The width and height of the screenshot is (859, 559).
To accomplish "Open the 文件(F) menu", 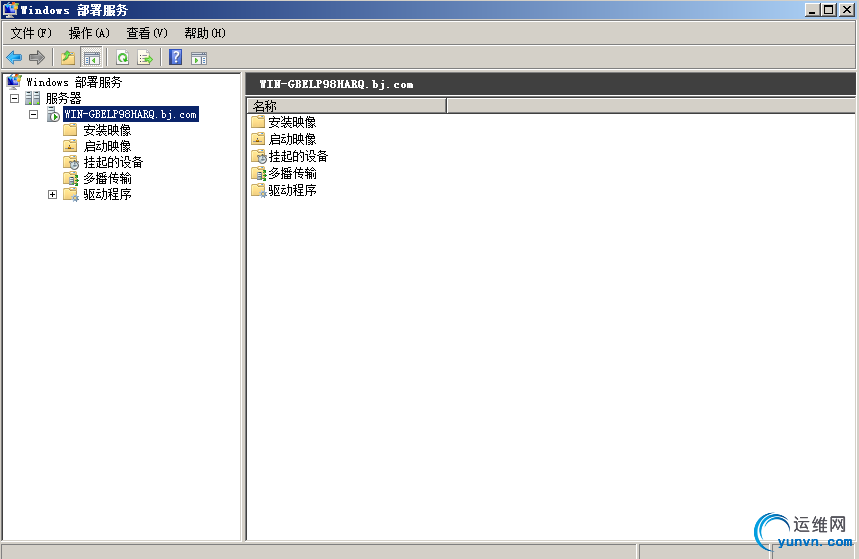I will [x=31, y=33].
